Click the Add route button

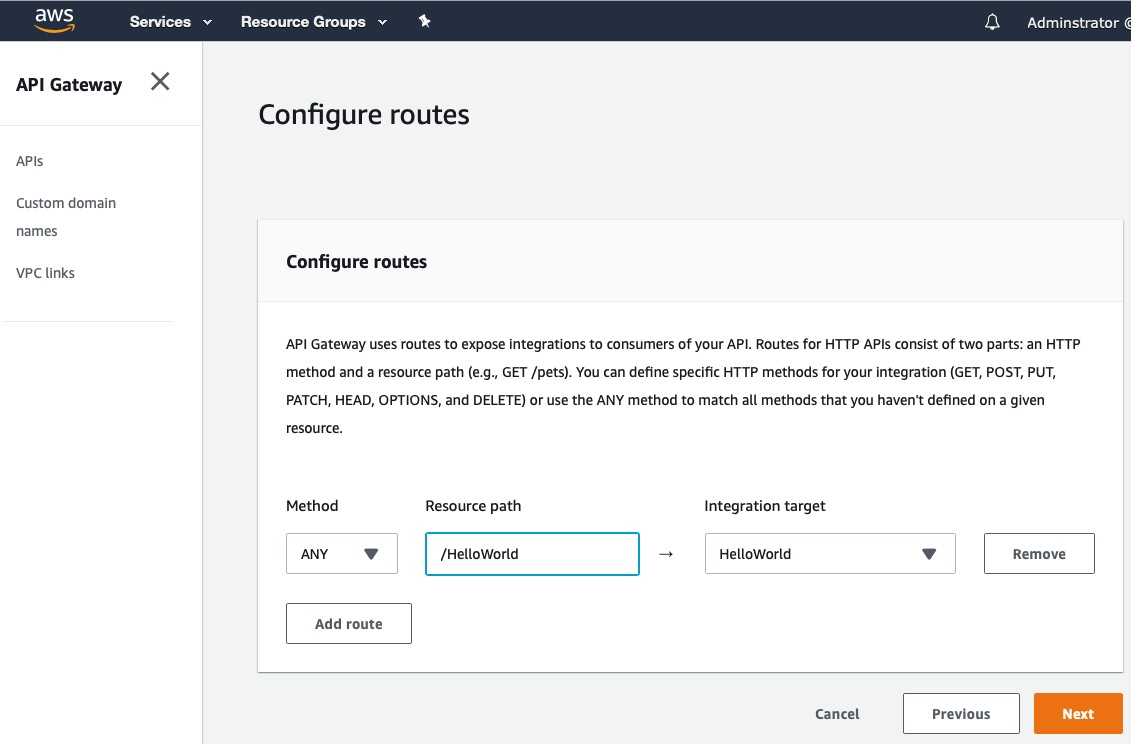[349, 623]
